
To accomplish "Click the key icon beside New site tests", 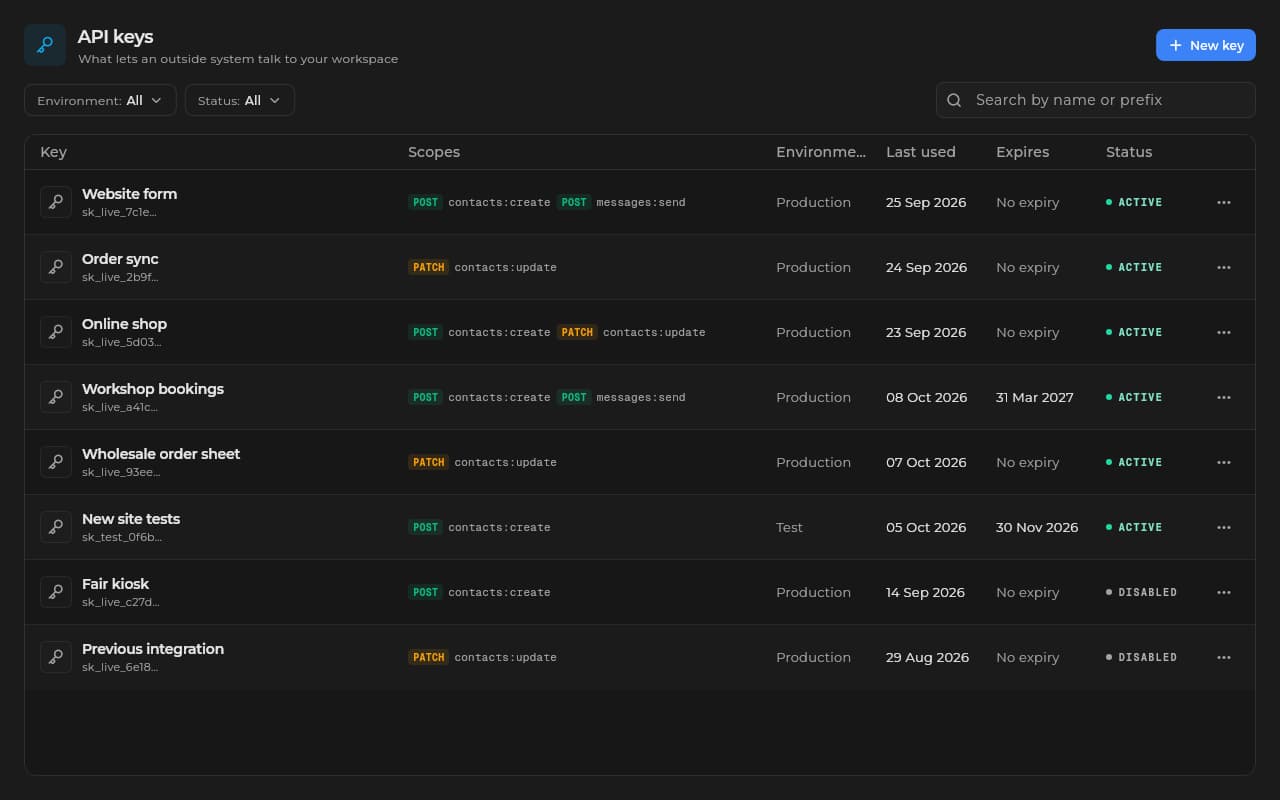I will (x=56, y=527).
